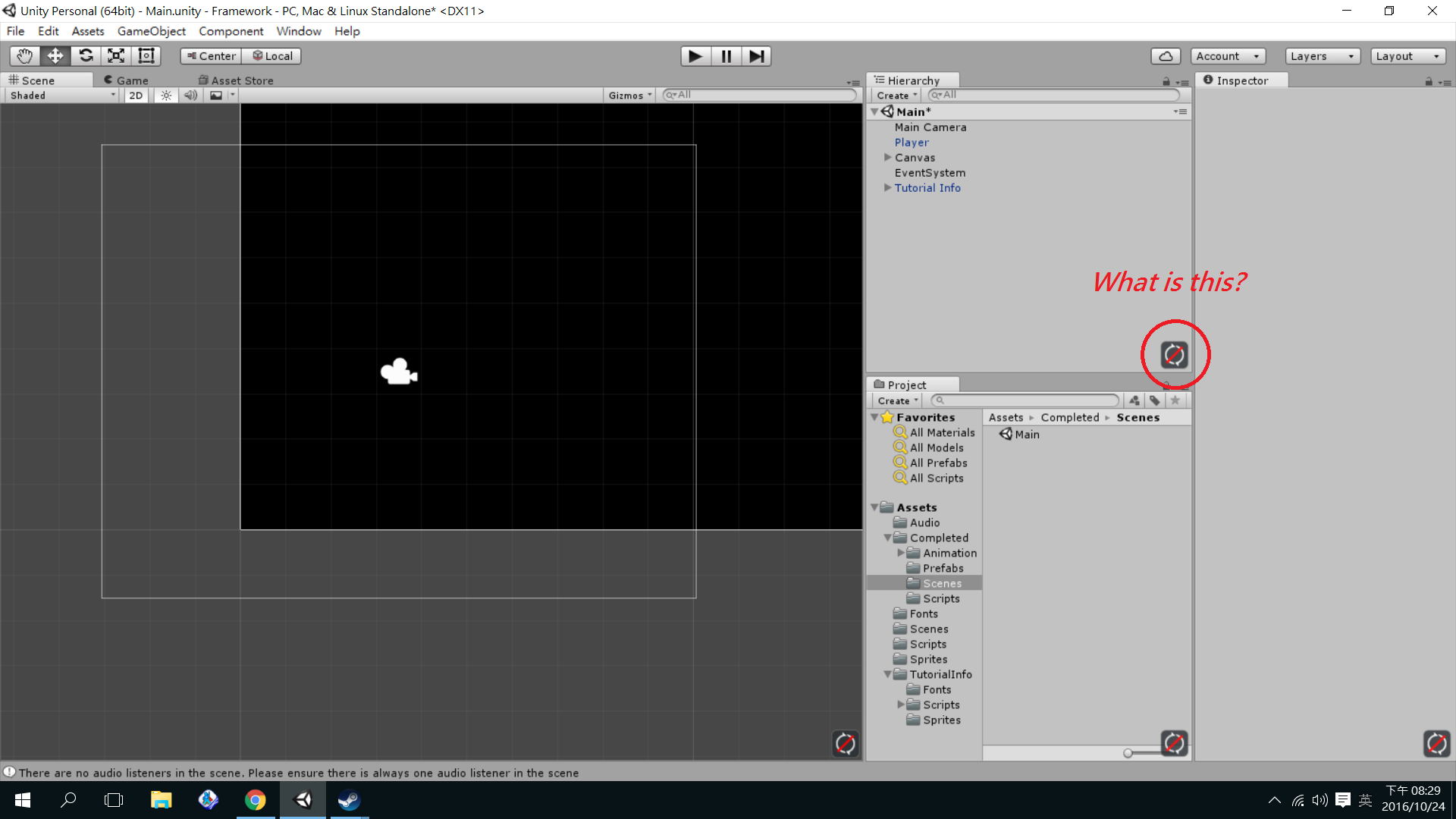1456x819 pixels.
Task: Select the Main scene asset
Action: click(1019, 435)
